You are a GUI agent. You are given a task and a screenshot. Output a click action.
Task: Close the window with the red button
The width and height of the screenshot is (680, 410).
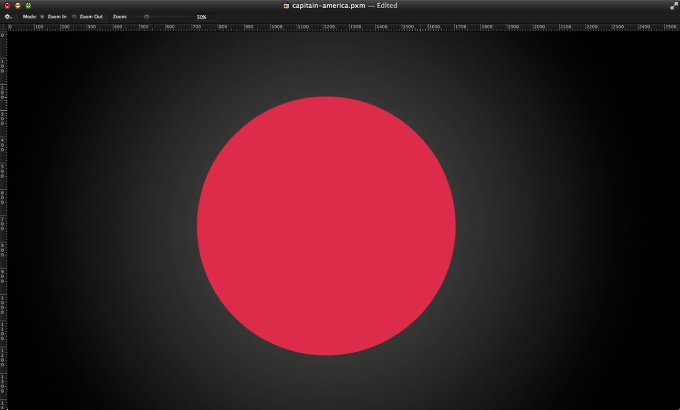6,5
